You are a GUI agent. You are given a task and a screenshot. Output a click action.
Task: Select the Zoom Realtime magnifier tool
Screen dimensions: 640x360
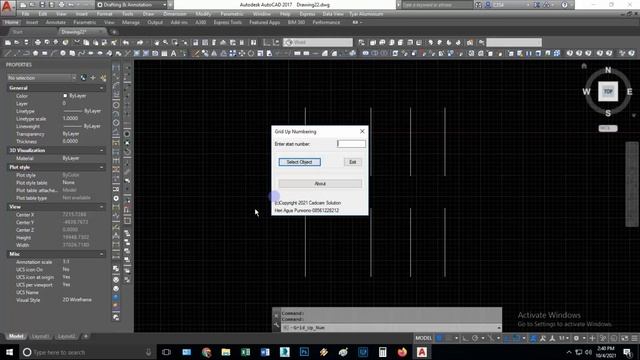coord(166,42)
